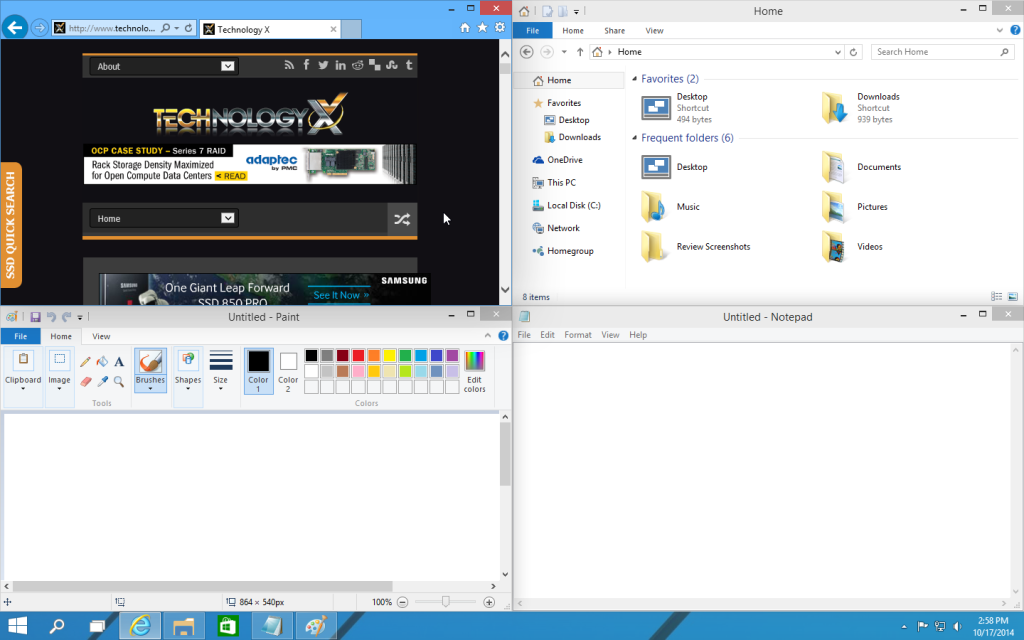Switch File Explorer to large icons view
The height and width of the screenshot is (640, 1024).
click(x=1013, y=297)
